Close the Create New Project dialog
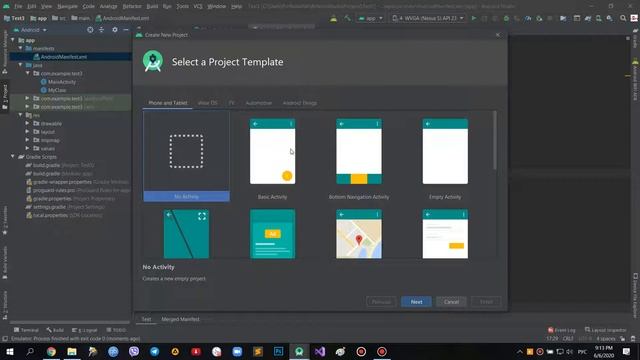 (498, 35)
